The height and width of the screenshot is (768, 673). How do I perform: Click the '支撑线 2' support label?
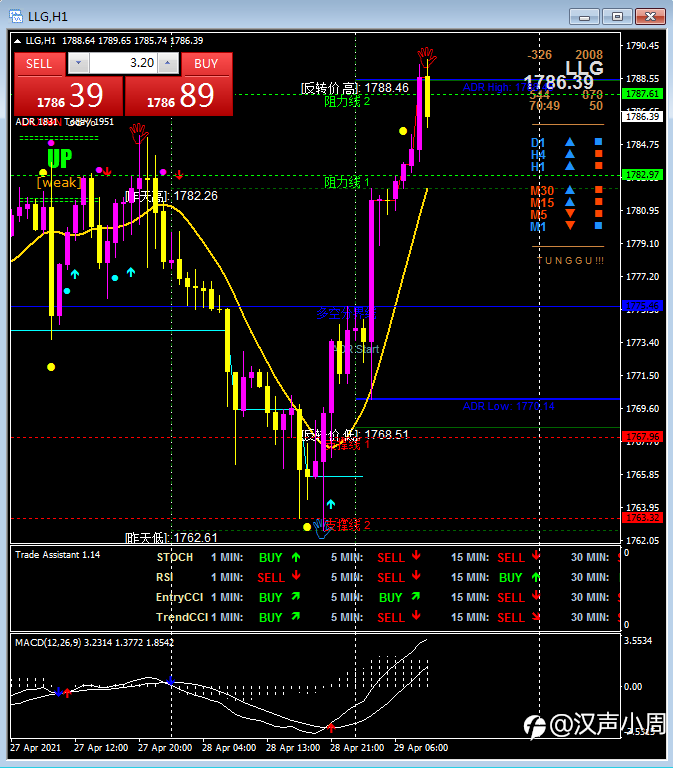coord(348,526)
